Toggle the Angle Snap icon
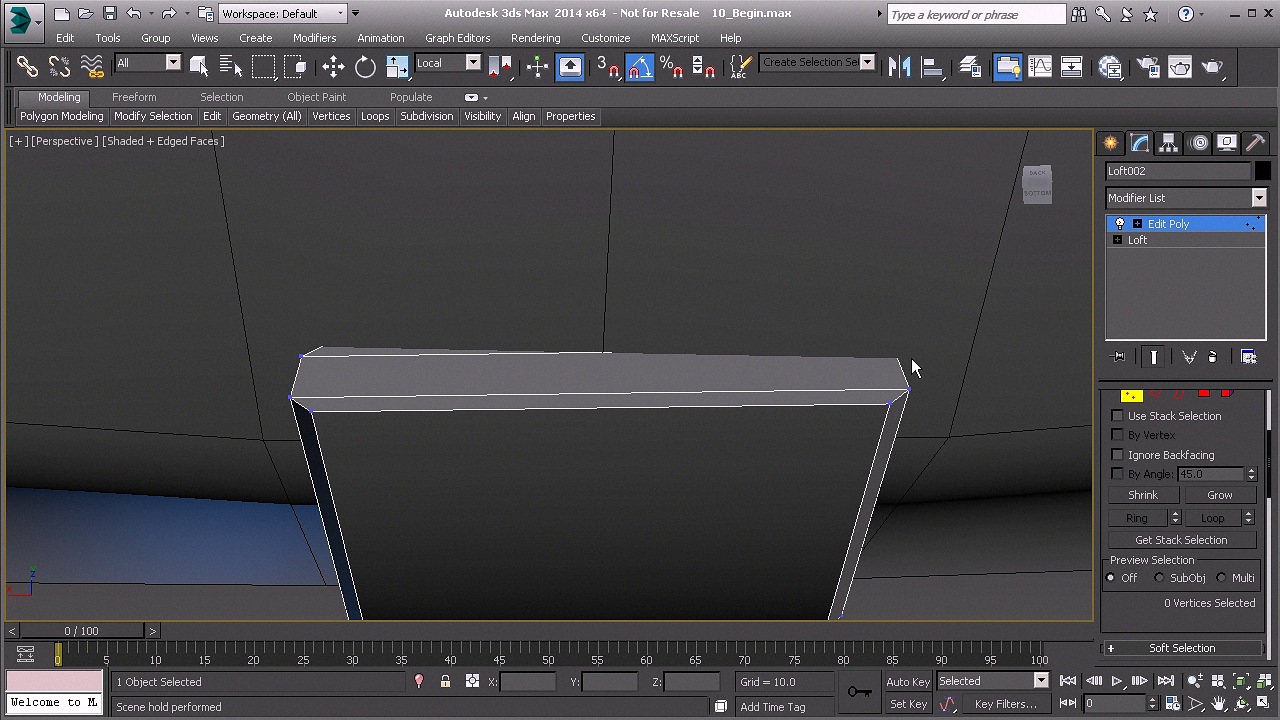 click(x=640, y=67)
